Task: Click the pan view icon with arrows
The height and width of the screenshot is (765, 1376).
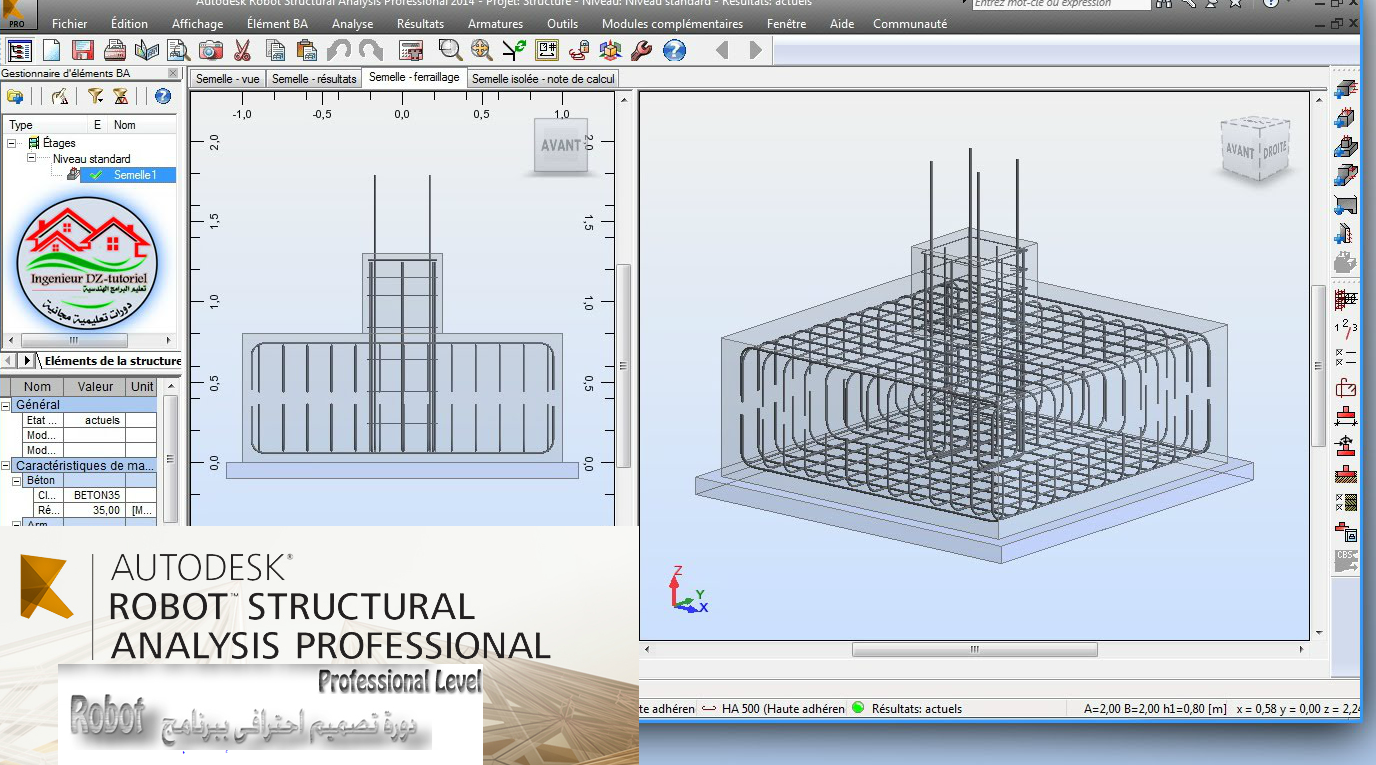Action: (482, 50)
